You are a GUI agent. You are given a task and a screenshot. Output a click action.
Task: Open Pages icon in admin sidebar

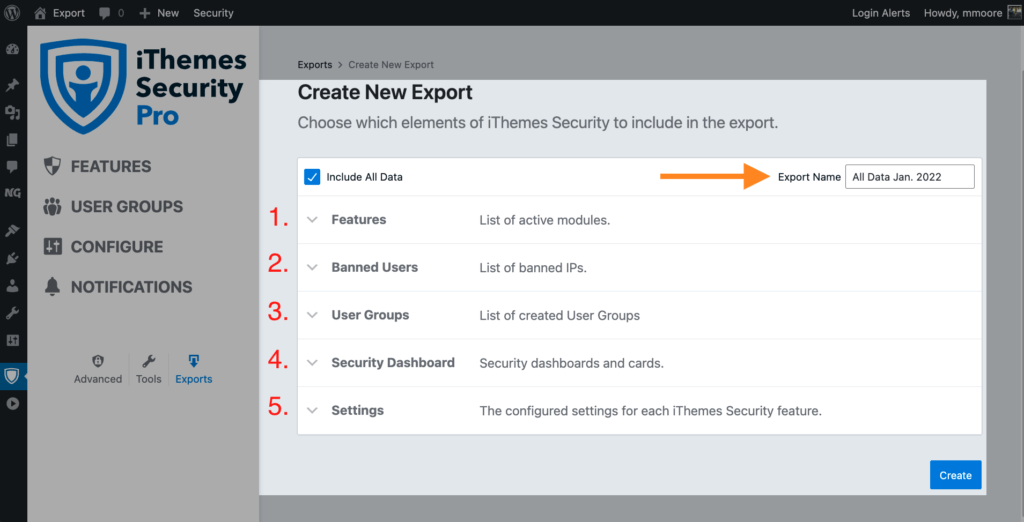(12, 140)
